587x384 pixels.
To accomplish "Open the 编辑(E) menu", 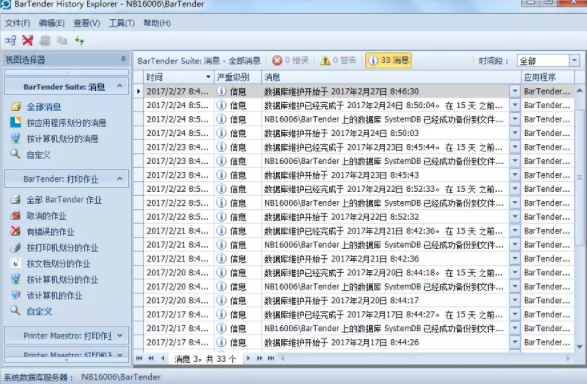I will pyautogui.click(x=52, y=23).
